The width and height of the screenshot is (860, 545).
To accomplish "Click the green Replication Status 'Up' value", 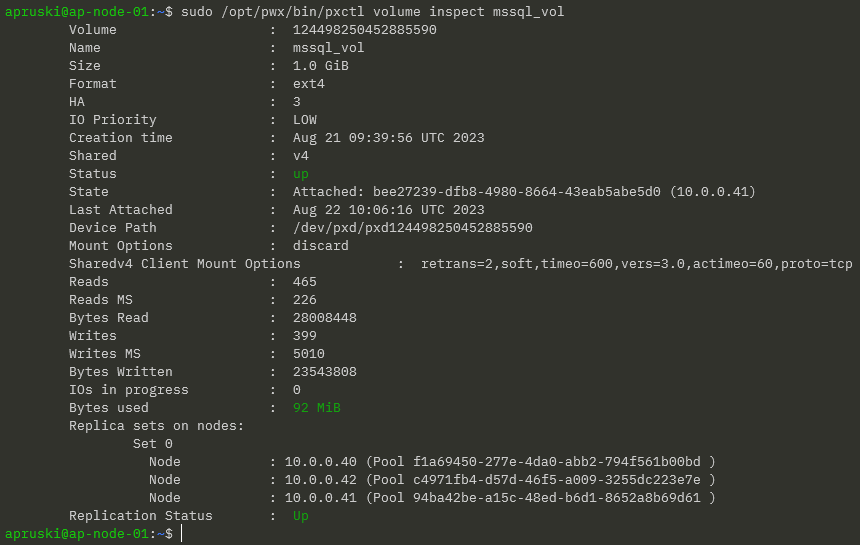I will point(301,516).
